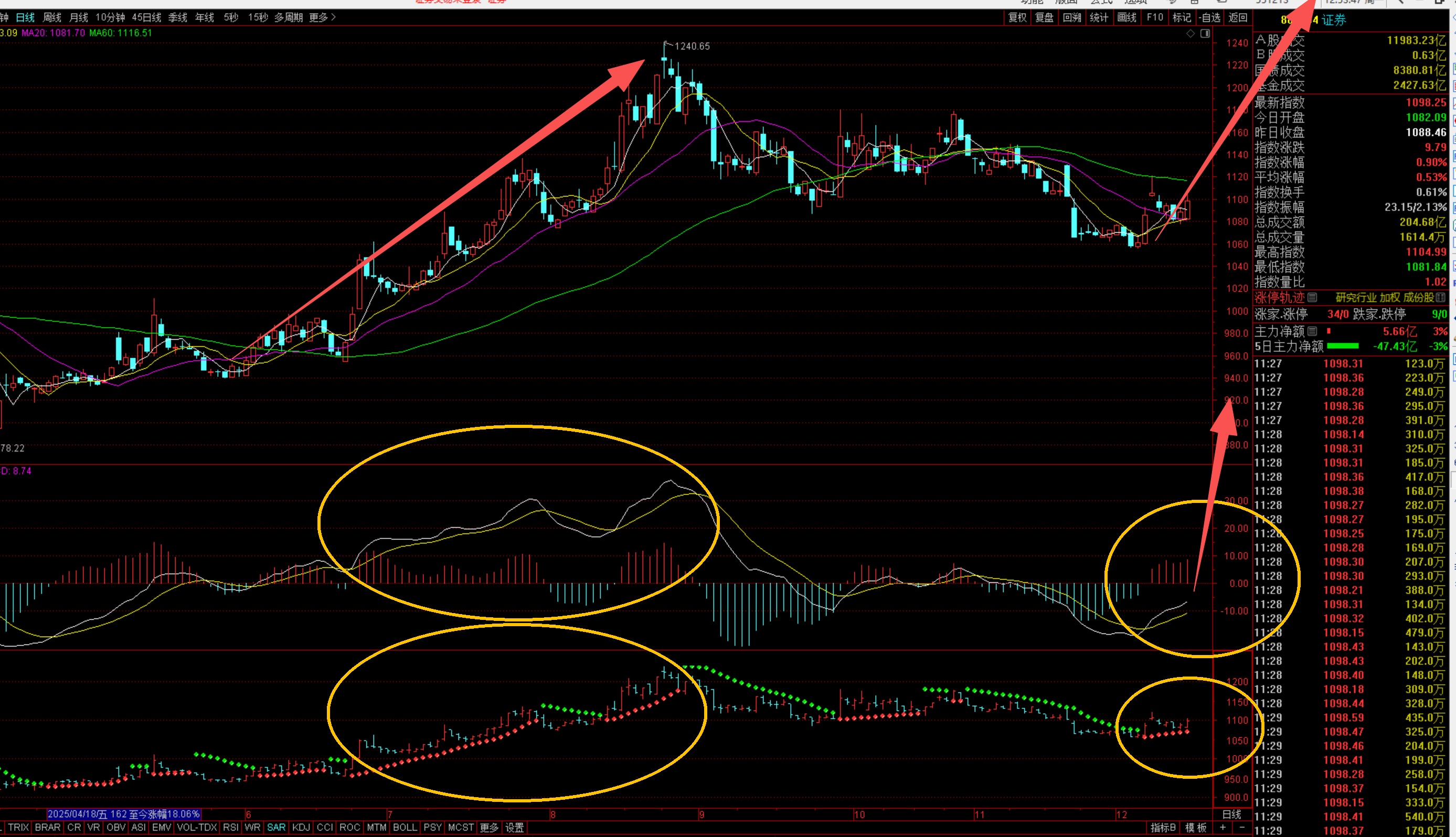The height and width of the screenshot is (837, 1456).
Task: Toggle the 标记 mark option
Action: pyautogui.click(x=1182, y=17)
